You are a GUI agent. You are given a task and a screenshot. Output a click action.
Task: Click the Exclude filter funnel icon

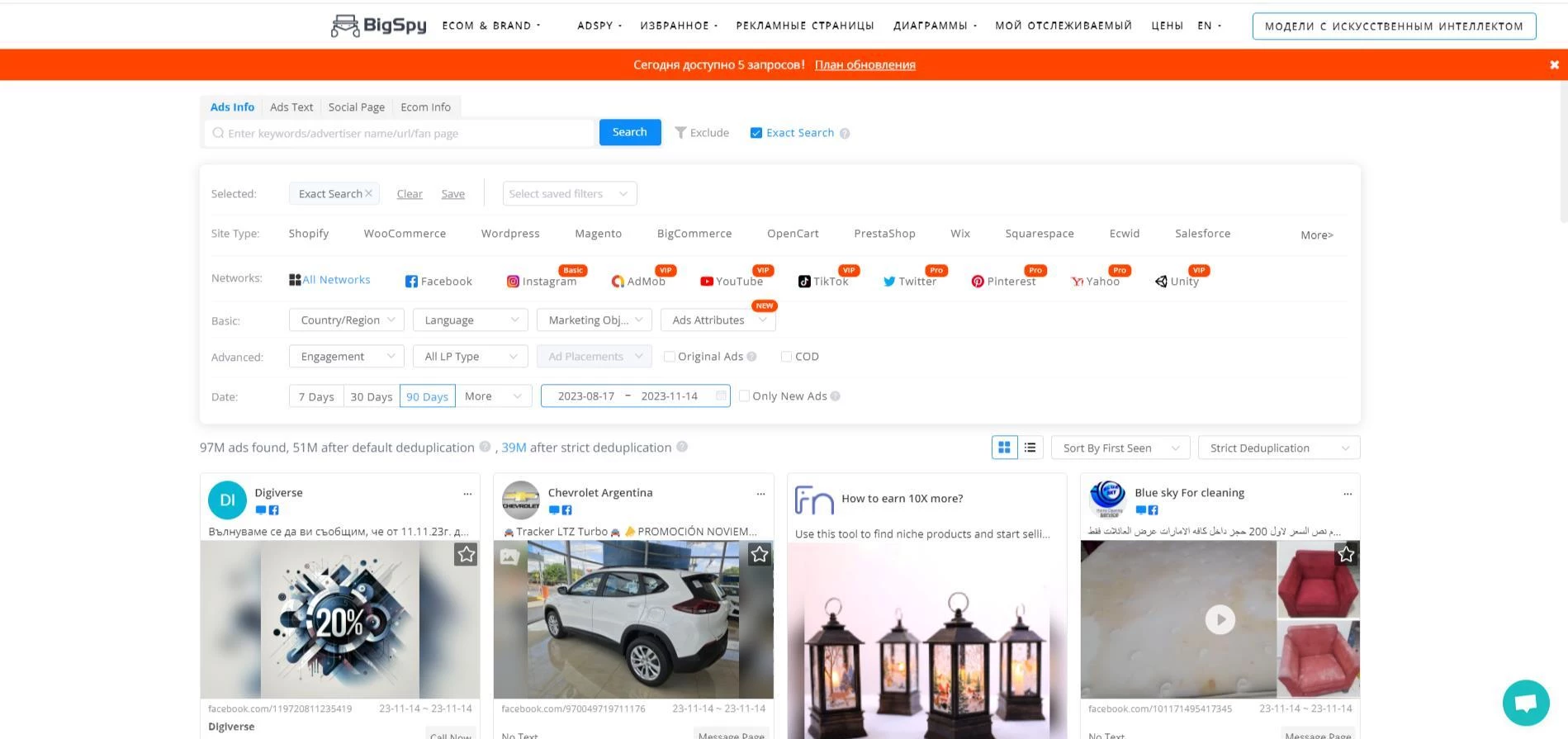click(x=680, y=133)
